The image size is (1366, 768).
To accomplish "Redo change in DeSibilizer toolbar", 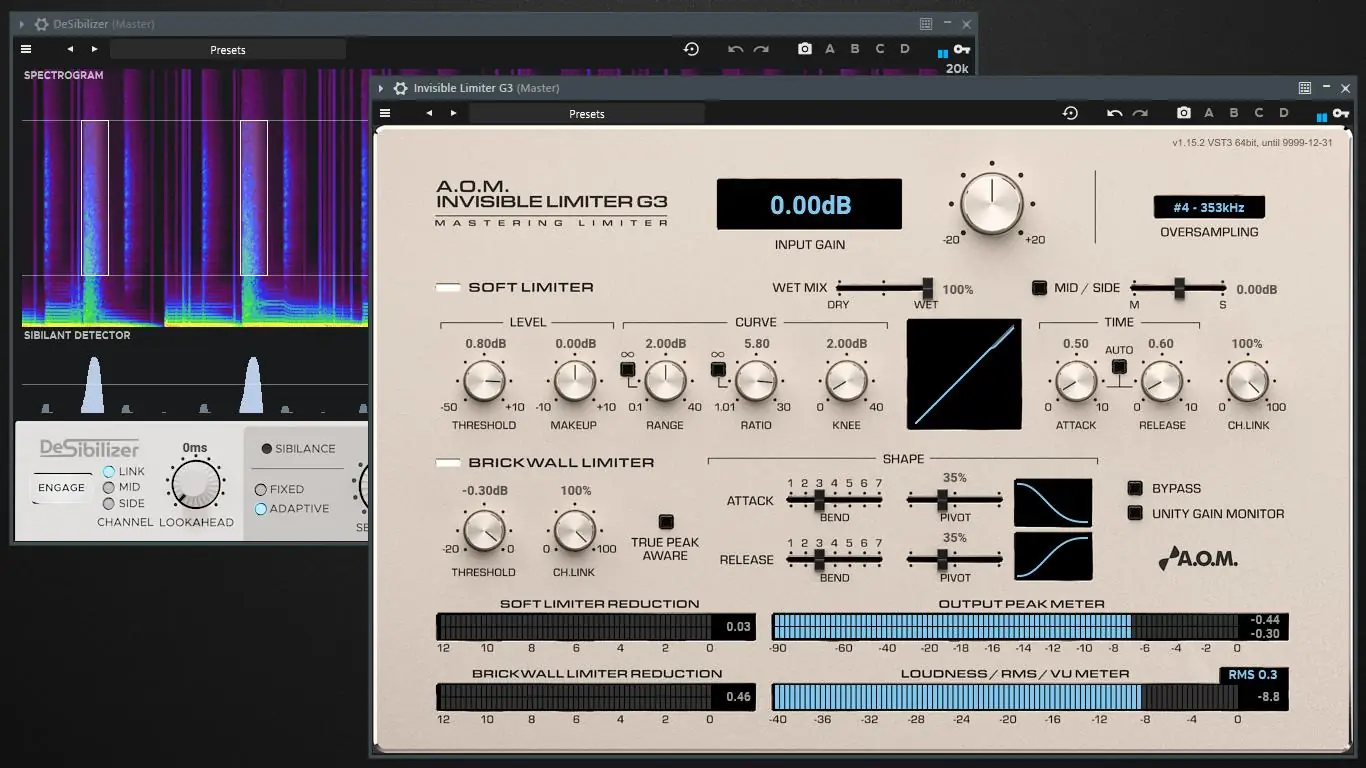I will pos(761,49).
